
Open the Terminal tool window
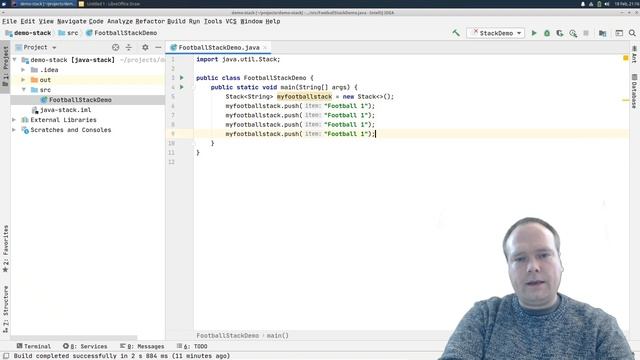click(x=33, y=346)
